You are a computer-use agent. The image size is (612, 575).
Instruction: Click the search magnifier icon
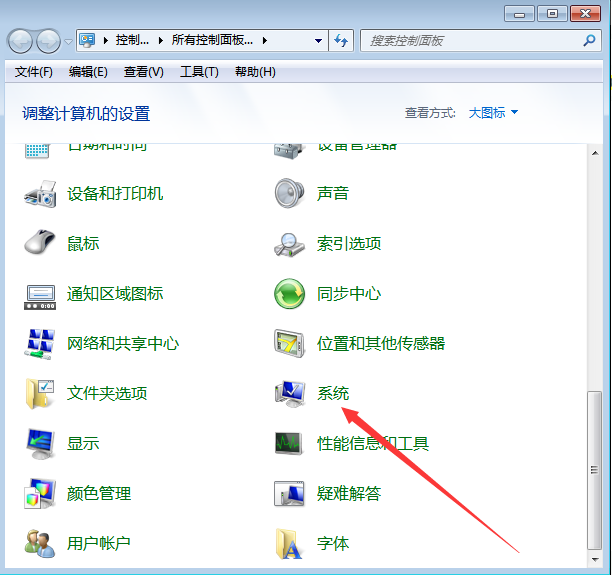pos(589,40)
